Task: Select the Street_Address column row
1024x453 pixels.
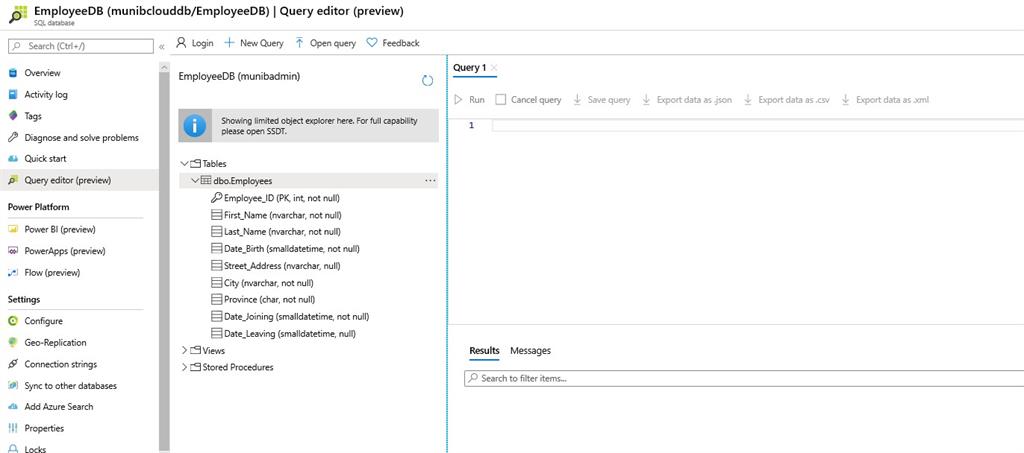Action: pos(276,266)
